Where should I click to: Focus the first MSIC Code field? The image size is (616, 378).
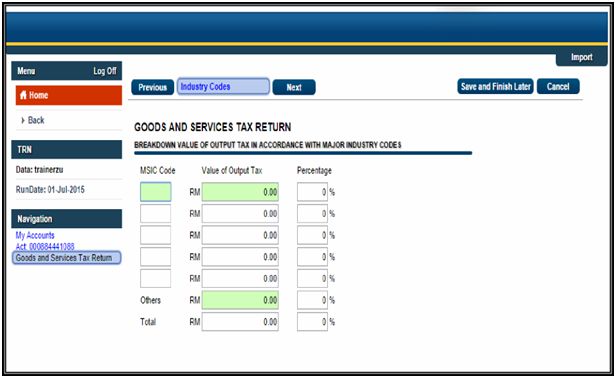(156, 192)
